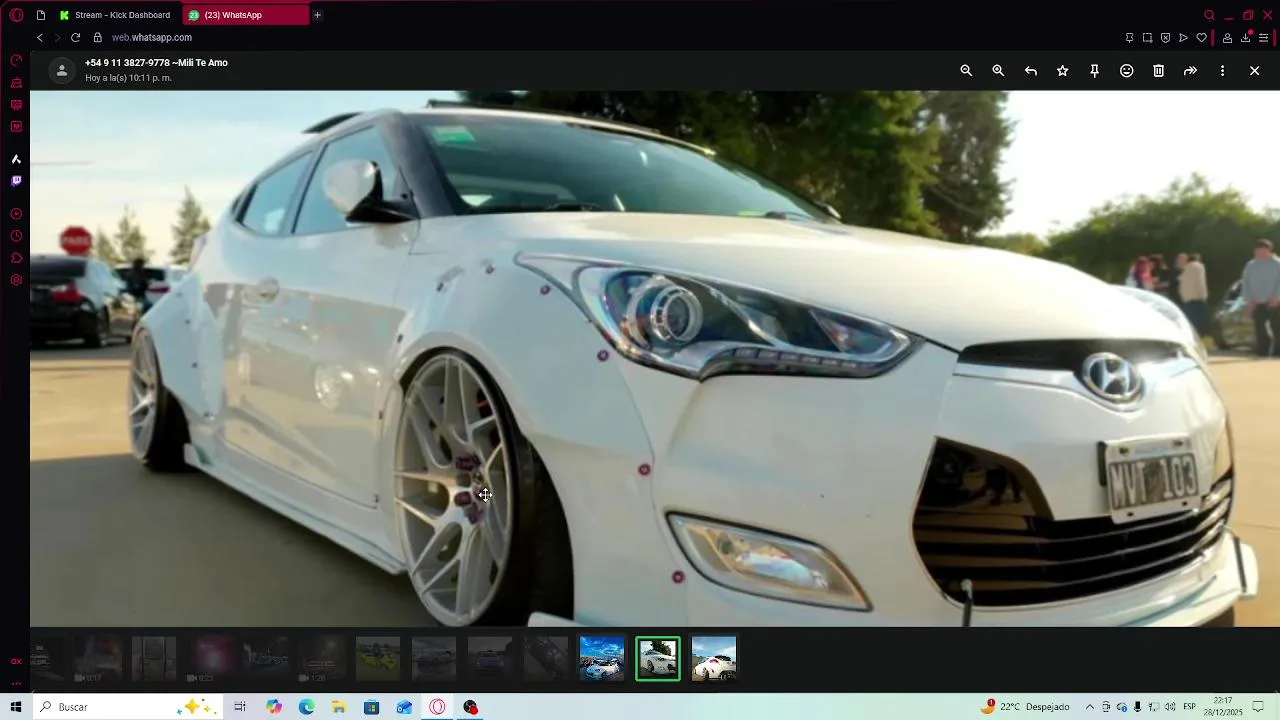The width and height of the screenshot is (1280, 720).
Task: Open the sidebar settings gear
Action: coord(16,280)
